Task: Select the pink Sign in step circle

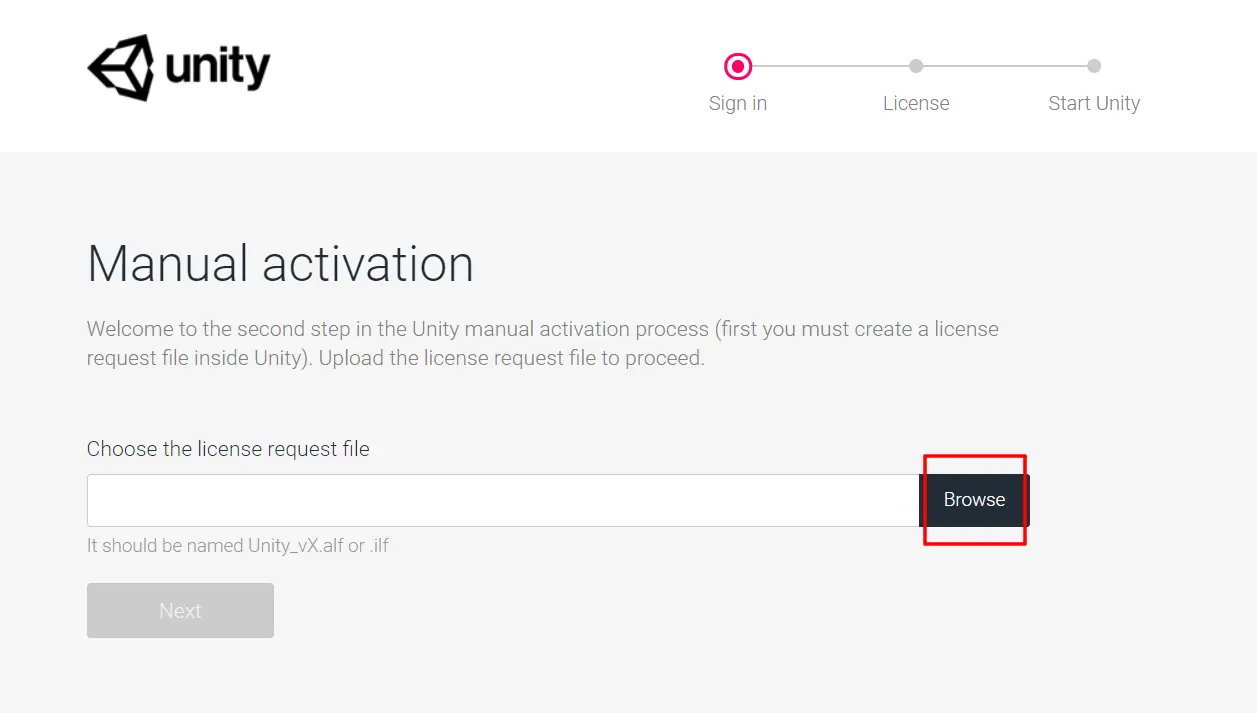Action: pyautogui.click(x=738, y=67)
